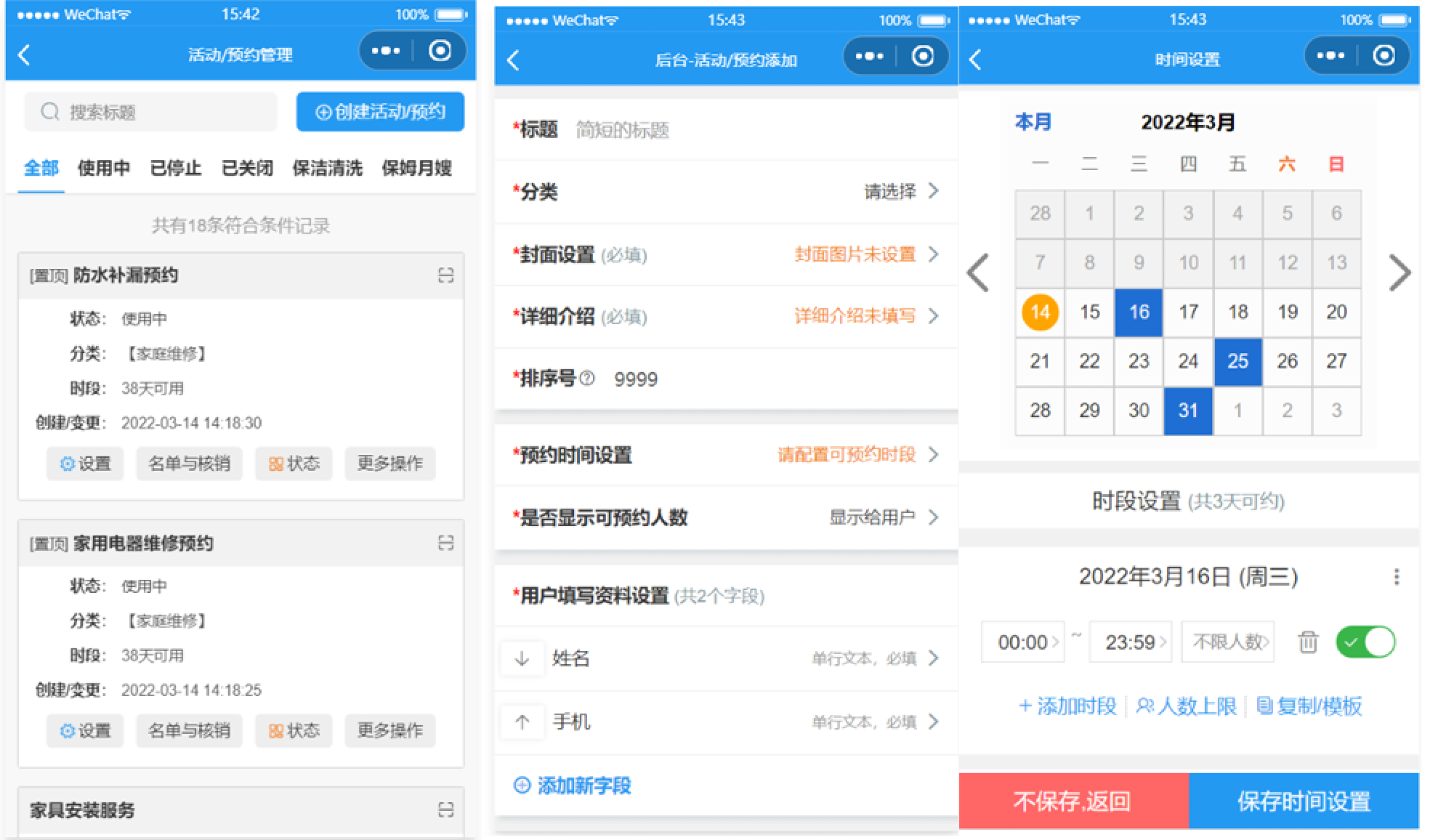Click 保存时间设置 button

click(1304, 801)
